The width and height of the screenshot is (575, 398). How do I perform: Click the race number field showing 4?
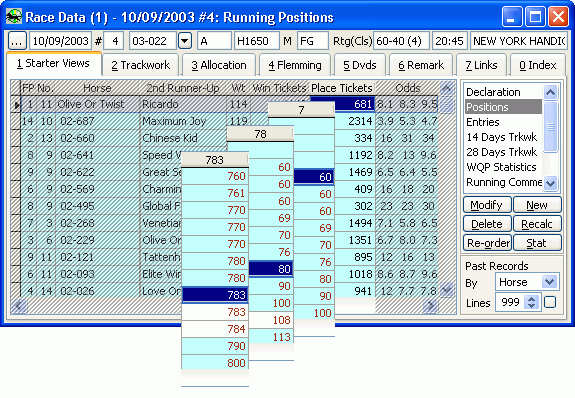114,41
